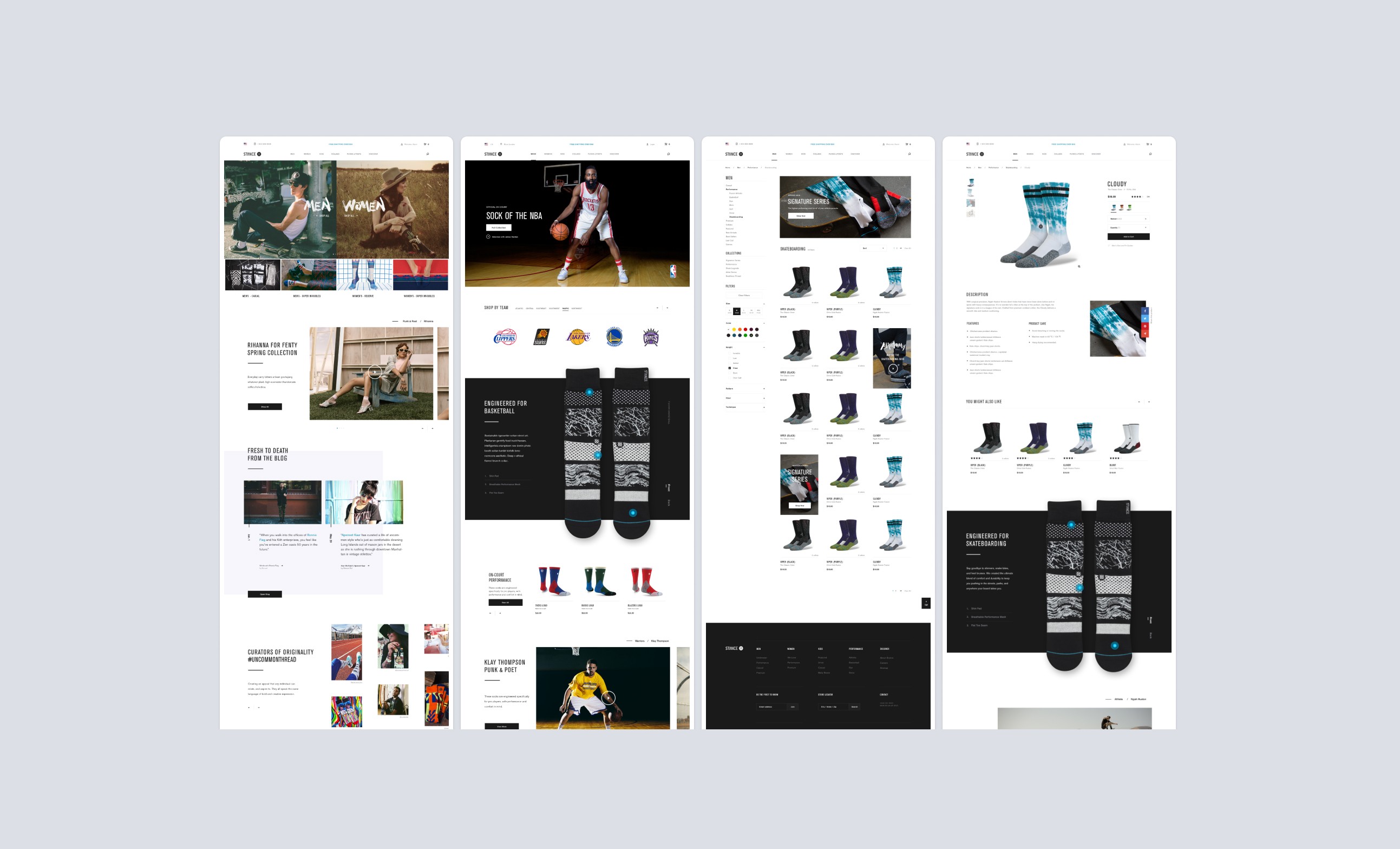The width and height of the screenshot is (1400, 849).
Task: Click the Pinterest share icon
Action: tap(1145, 326)
